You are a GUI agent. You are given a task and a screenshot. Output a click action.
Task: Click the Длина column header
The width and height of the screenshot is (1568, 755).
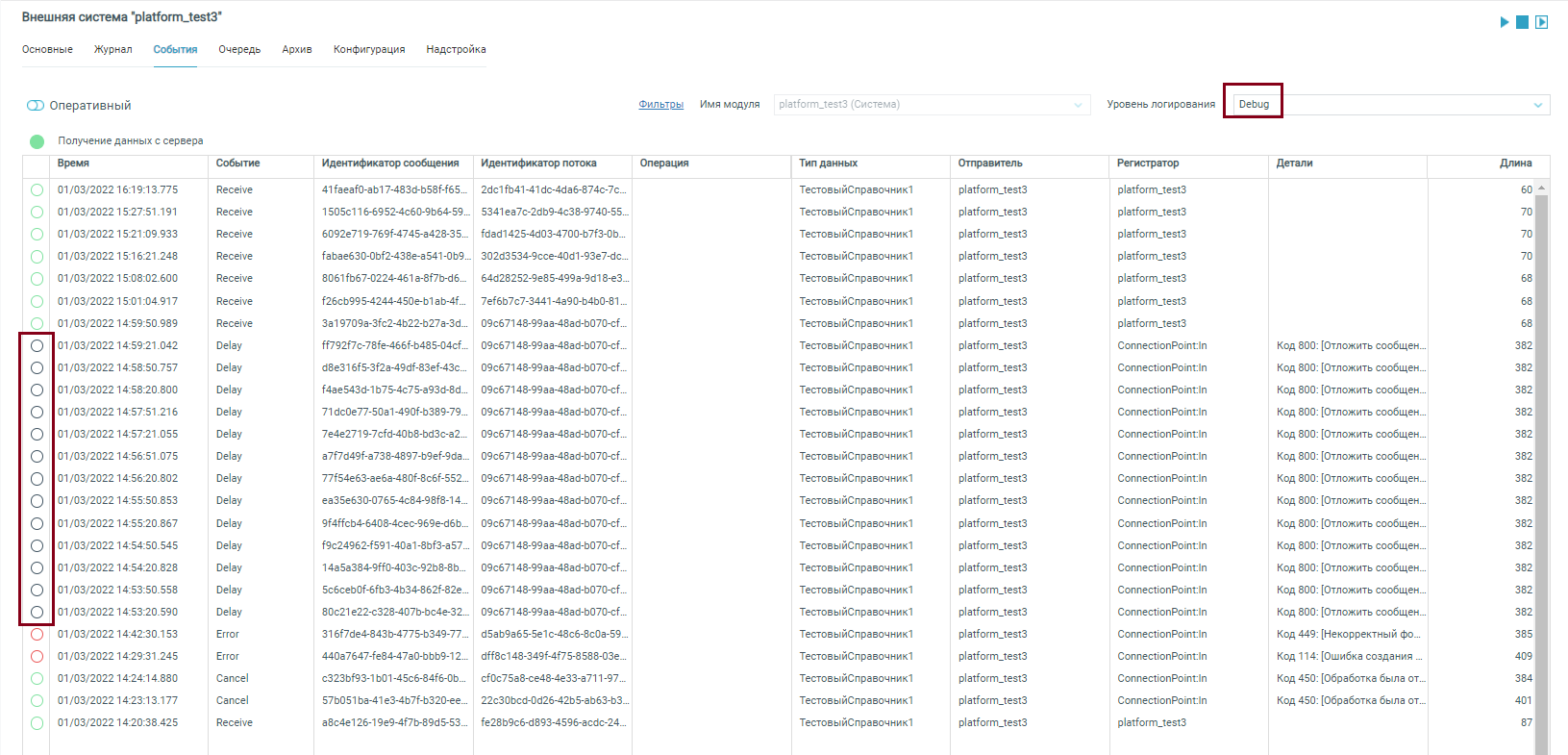(1516, 164)
